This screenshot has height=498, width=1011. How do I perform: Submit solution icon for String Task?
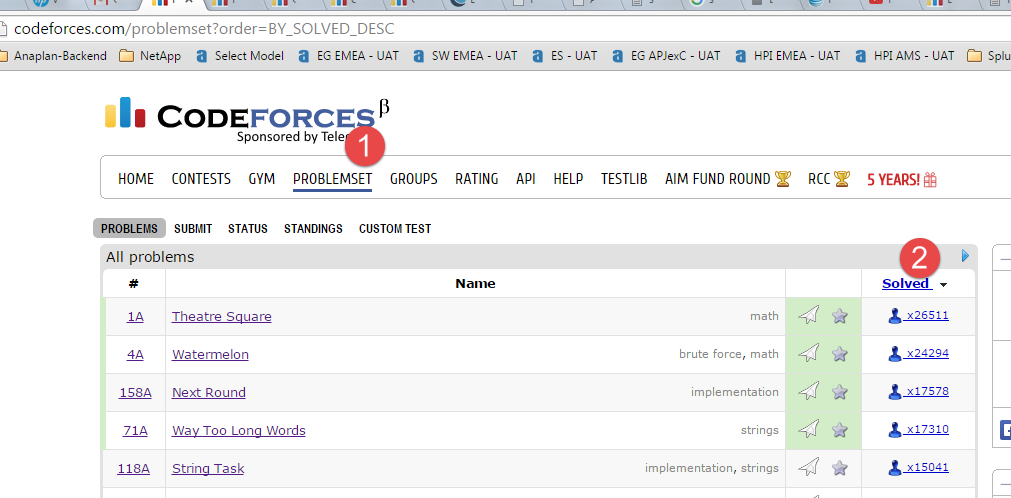click(x=809, y=467)
